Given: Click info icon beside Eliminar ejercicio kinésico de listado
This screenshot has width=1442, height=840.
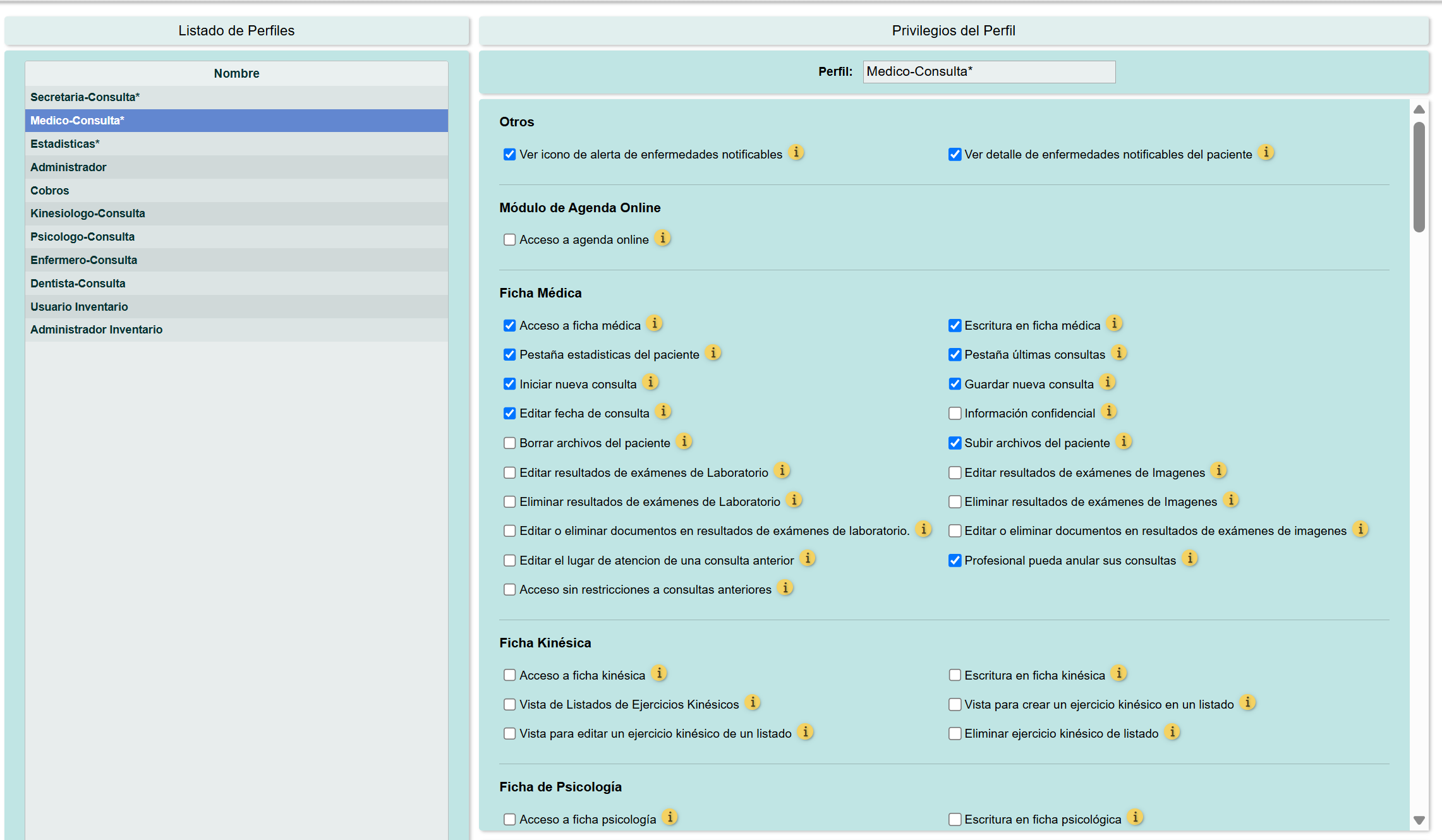Looking at the screenshot, I should [x=1172, y=732].
